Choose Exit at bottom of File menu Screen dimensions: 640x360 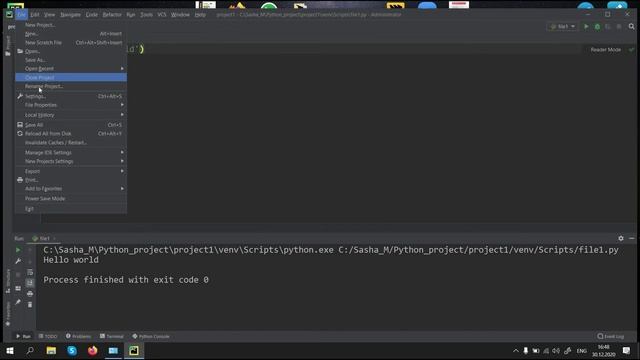click(71, 209)
